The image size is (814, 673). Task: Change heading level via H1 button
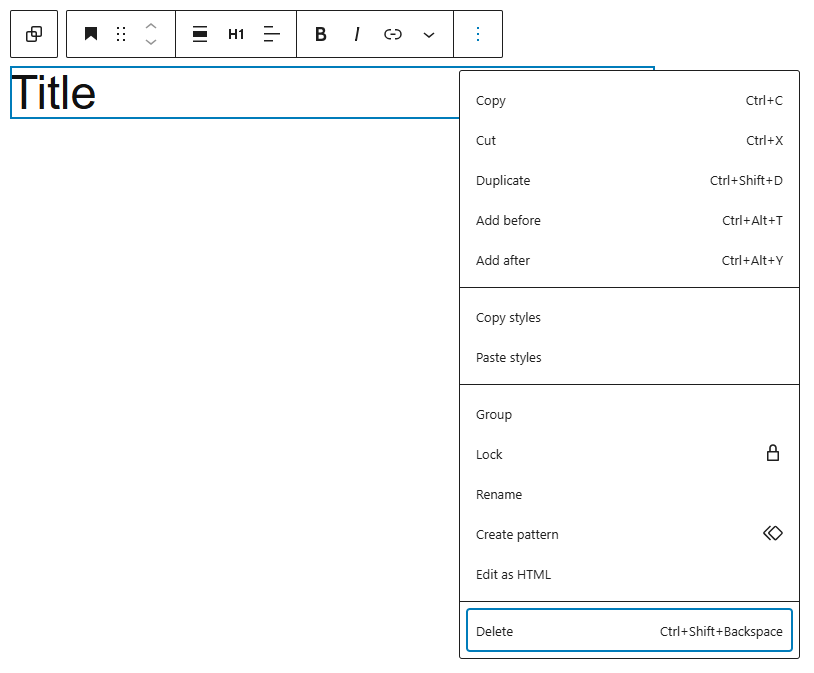pyautogui.click(x=236, y=34)
